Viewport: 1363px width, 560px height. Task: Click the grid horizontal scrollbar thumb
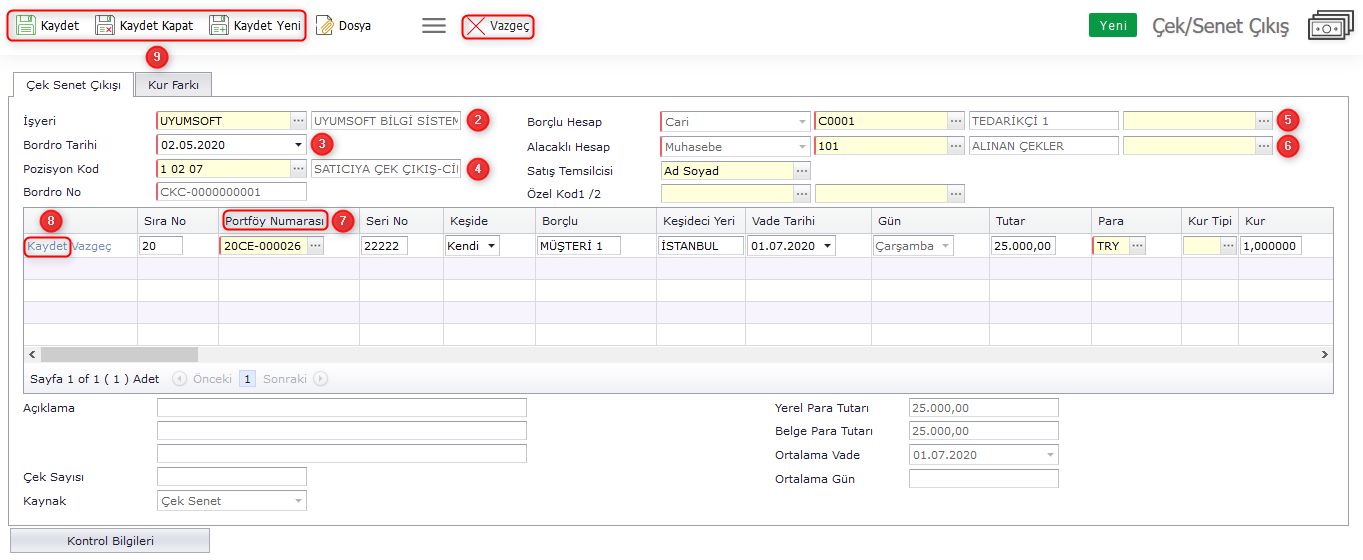click(x=119, y=354)
